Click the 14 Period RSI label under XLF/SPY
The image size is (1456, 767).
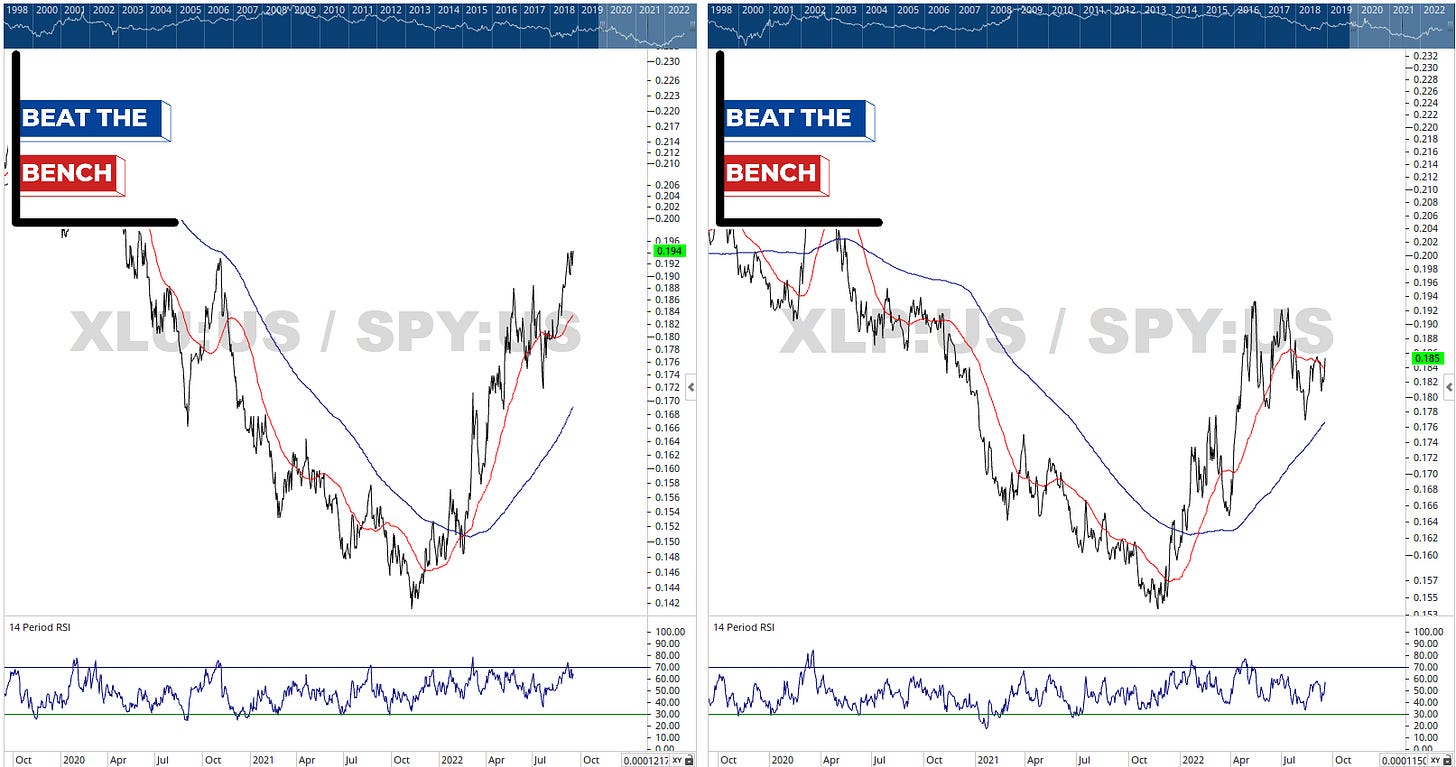[x=744, y=627]
